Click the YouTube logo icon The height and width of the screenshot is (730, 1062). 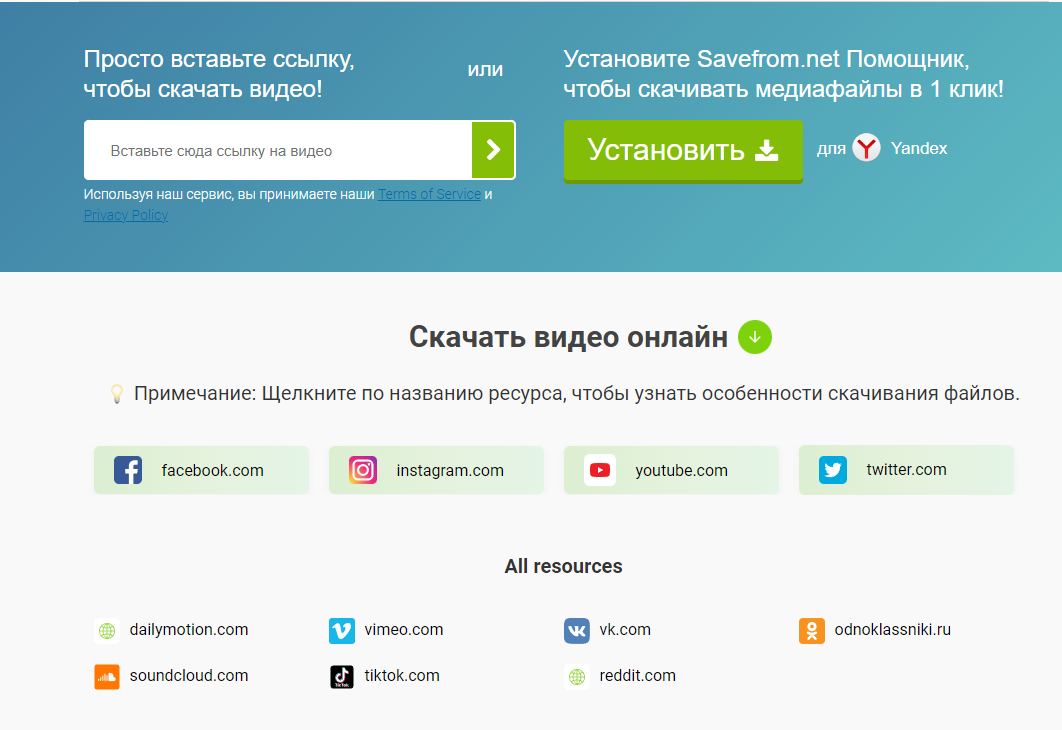click(x=599, y=470)
